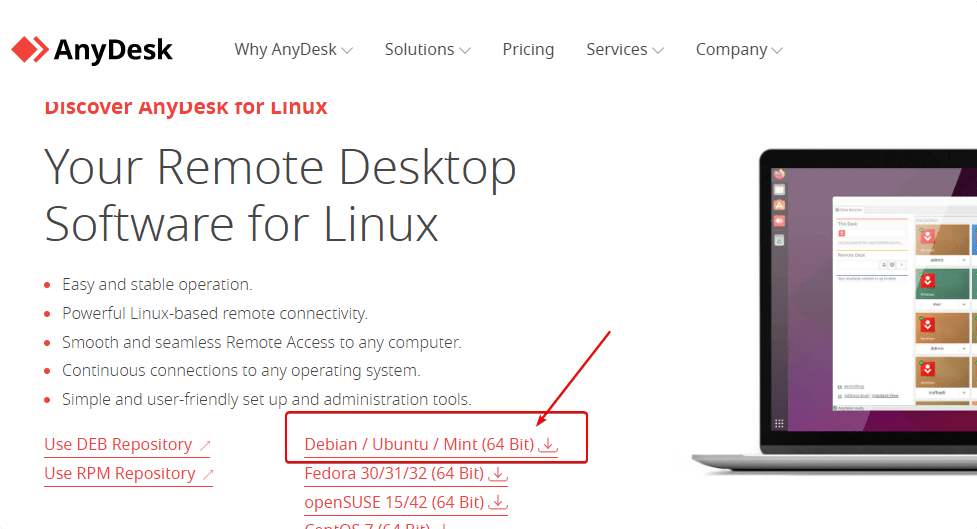
Task: Download openSUSE 15/42 (64 Bit)
Action: [393, 501]
